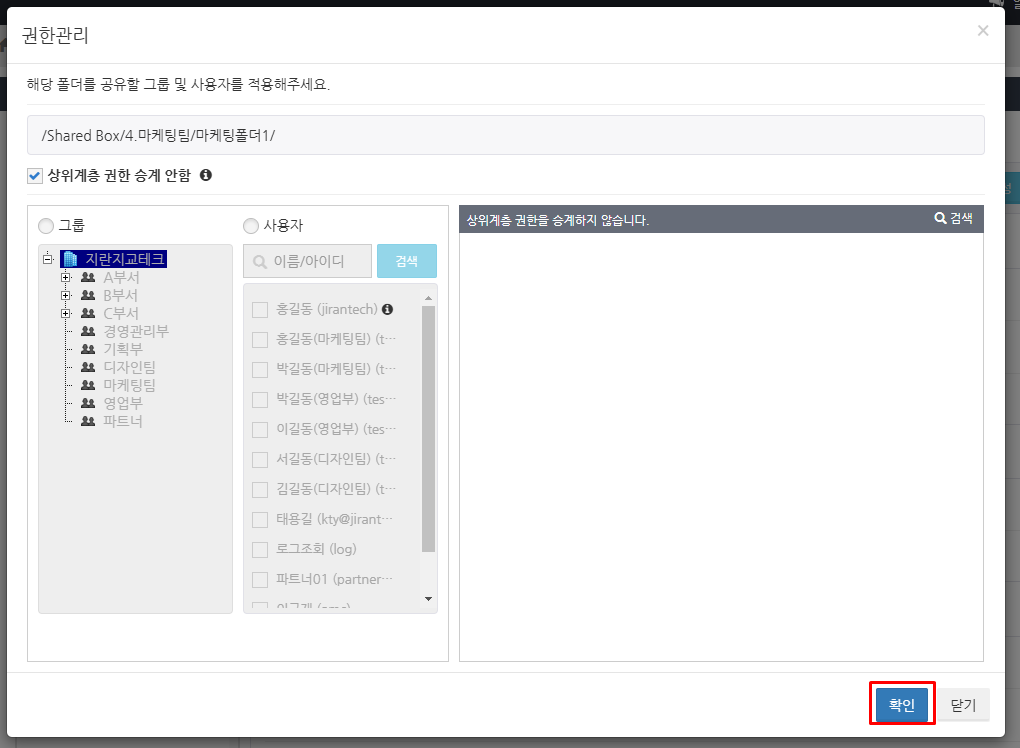Click the info icon beside 상위계층 권한 승계 안함
The image size is (1020, 748).
pyautogui.click(x=206, y=175)
